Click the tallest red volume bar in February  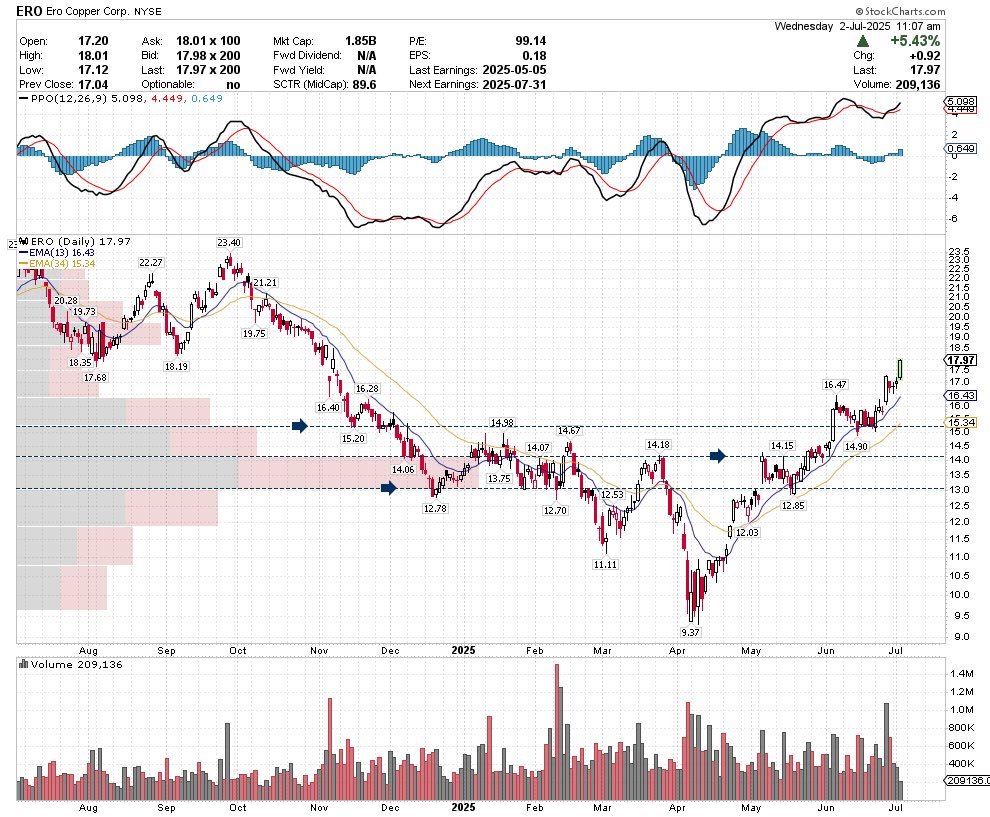pyautogui.click(x=557, y=732)
